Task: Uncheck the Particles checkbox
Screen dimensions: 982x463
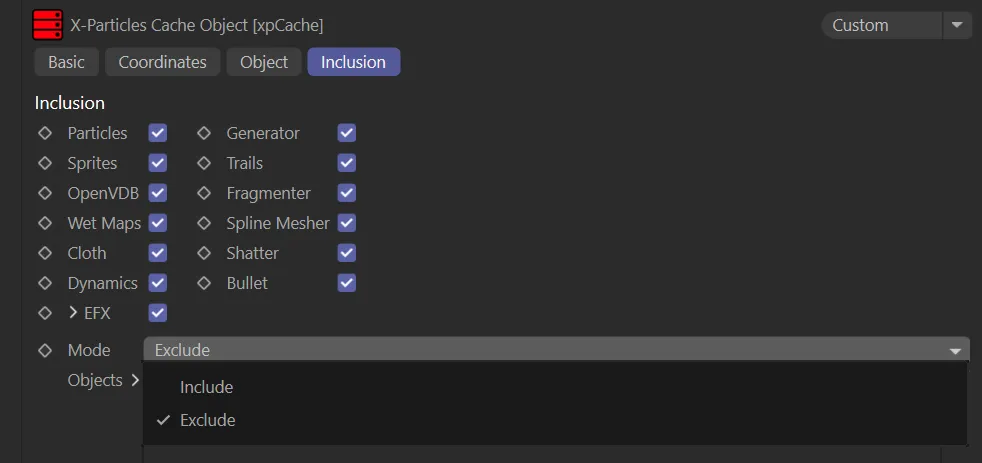Action: point(157,133)
